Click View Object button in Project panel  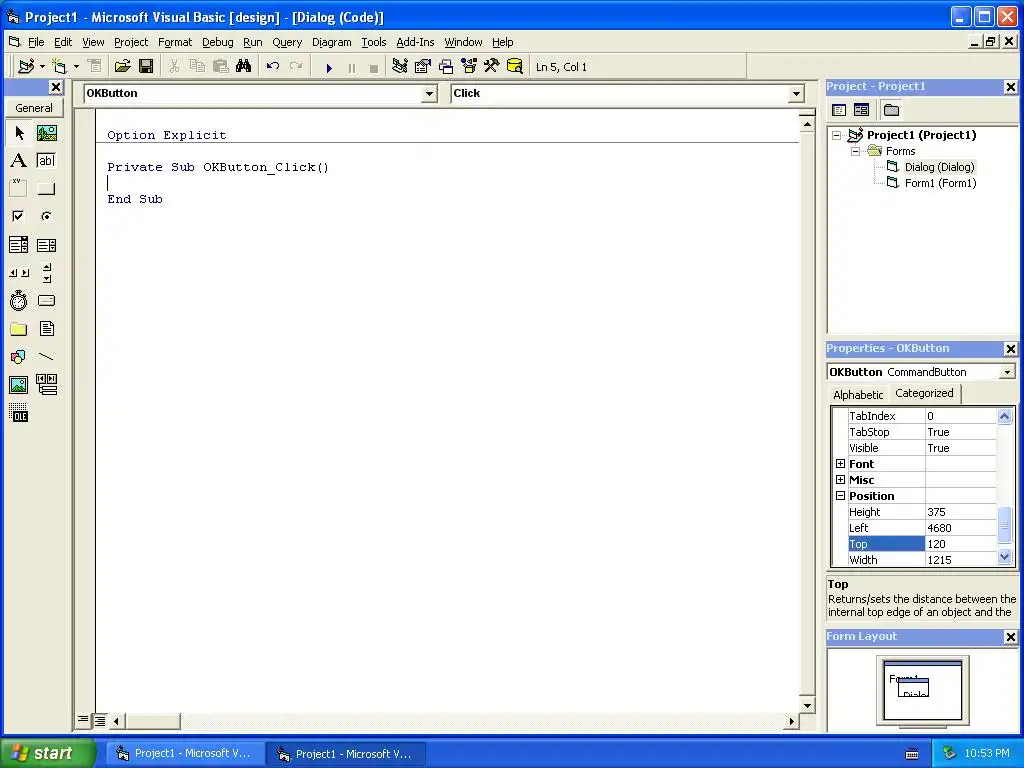pos(861,110)
